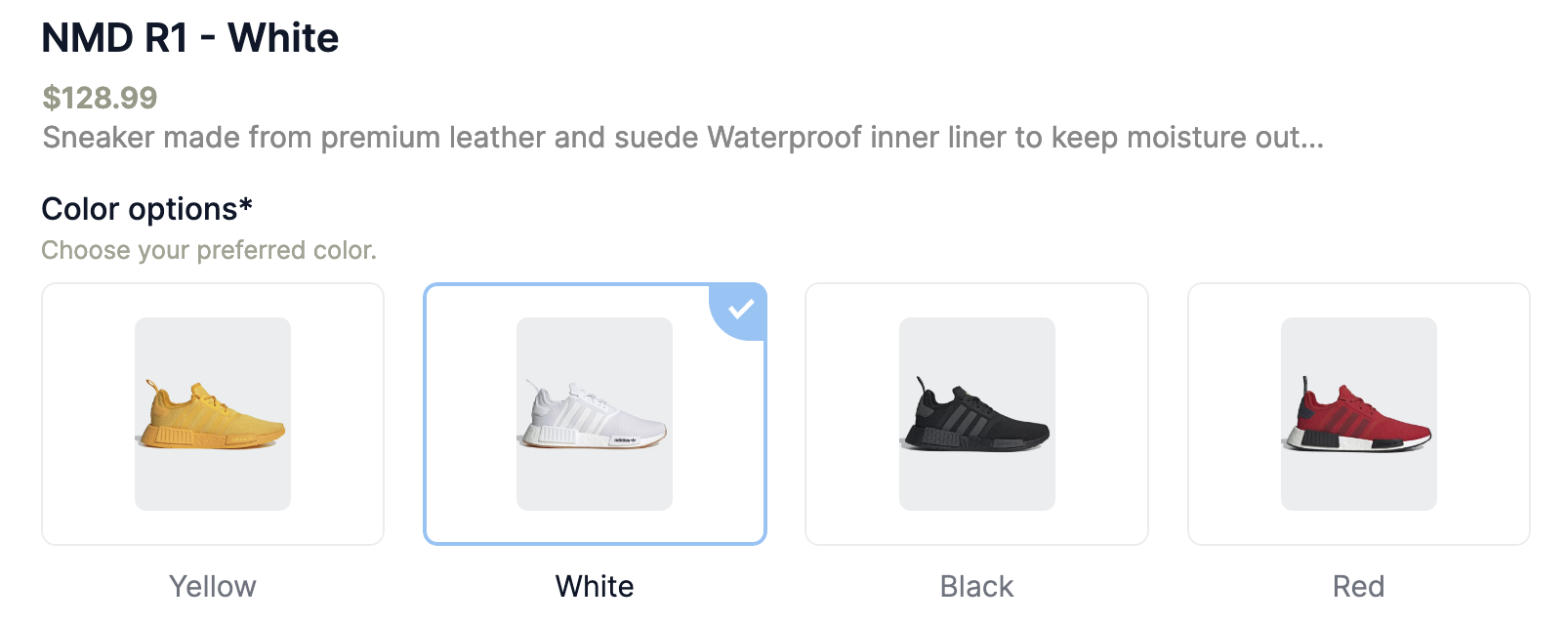This screenshot has width=1568, height=625.
Task: Click the "Black" text label
Action: coord(976,586)
